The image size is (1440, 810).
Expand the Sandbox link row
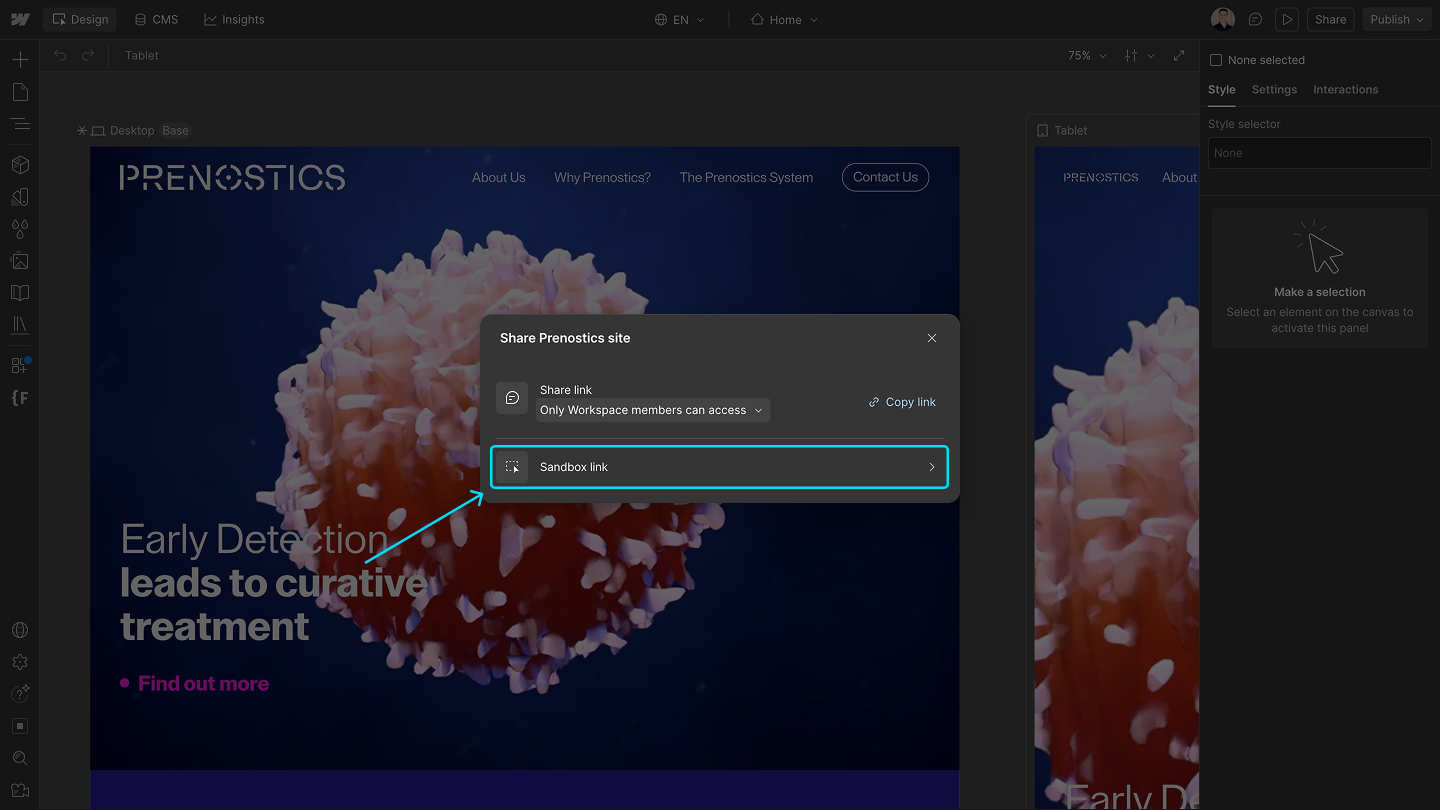tap(719, 467)
